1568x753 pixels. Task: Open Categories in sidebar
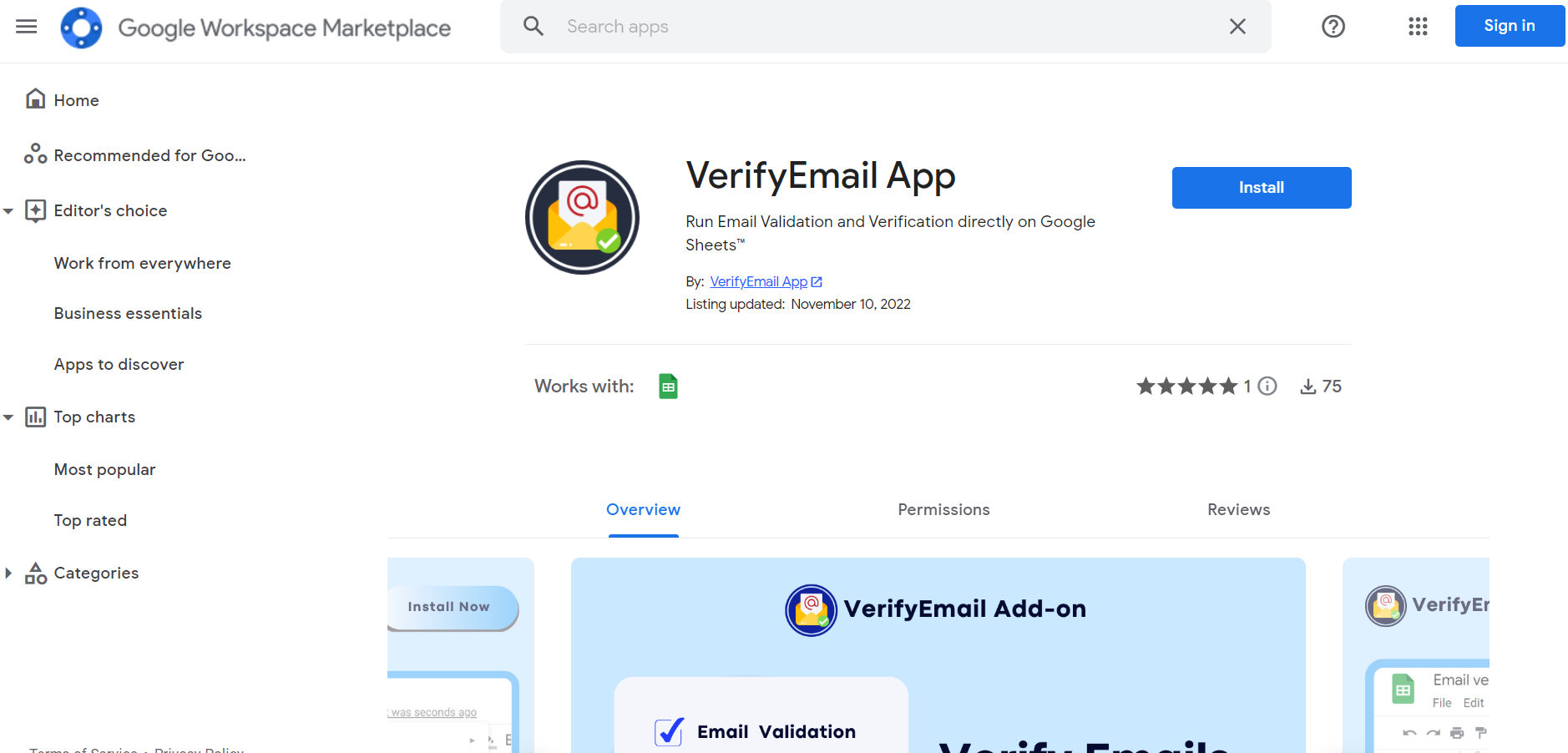pos(97,574)
